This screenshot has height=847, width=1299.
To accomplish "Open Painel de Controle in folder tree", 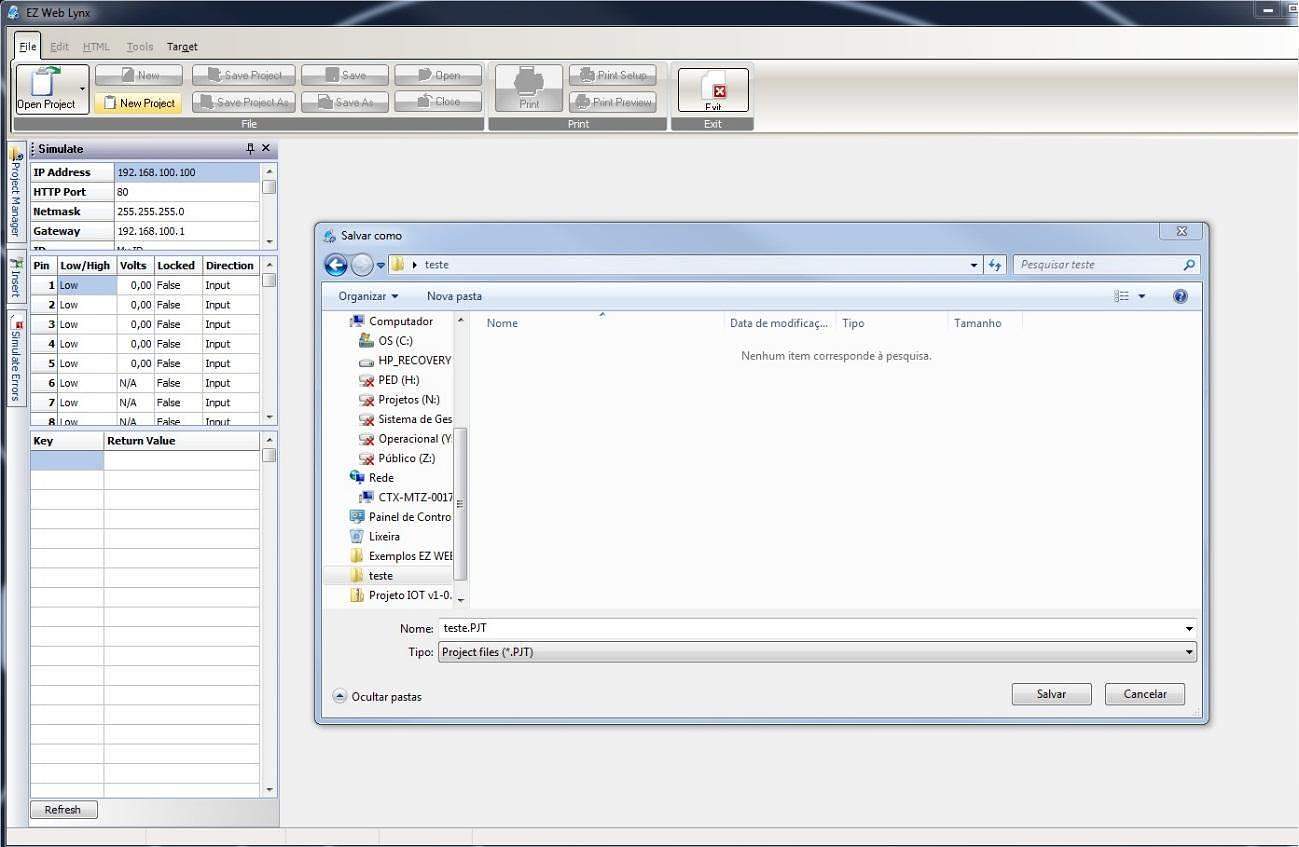I will [409, 517].
